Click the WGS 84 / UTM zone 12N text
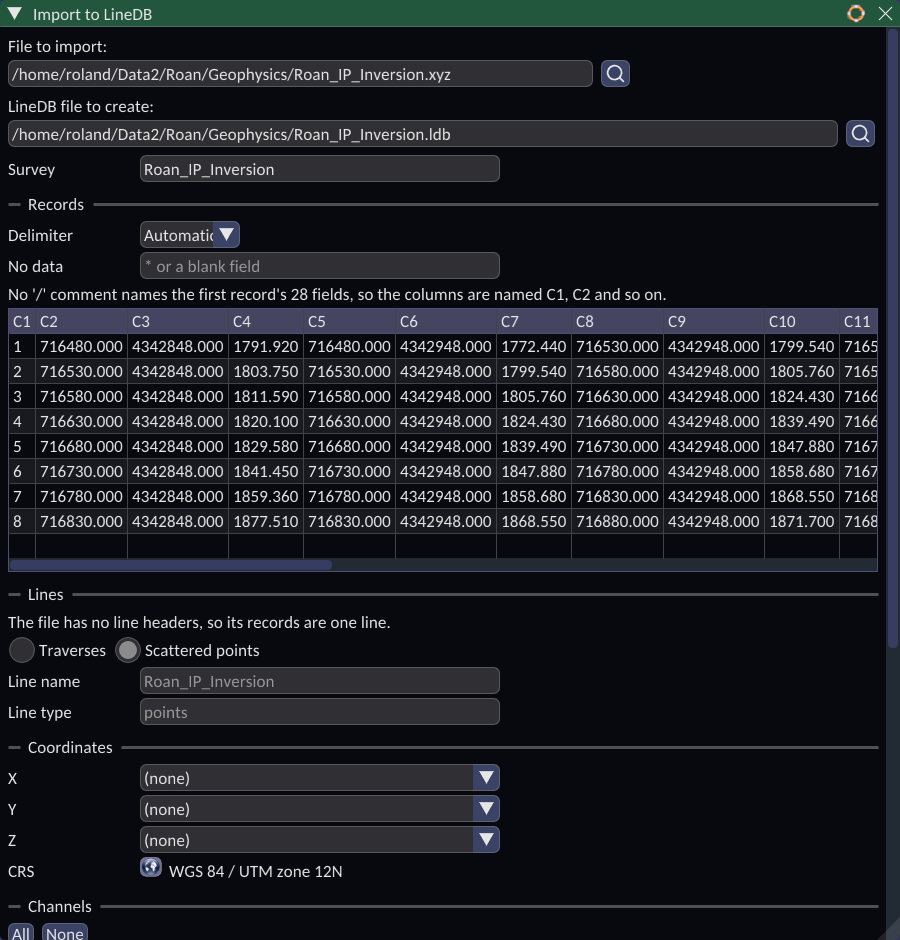900x940 pixels. tap(255, 871)
